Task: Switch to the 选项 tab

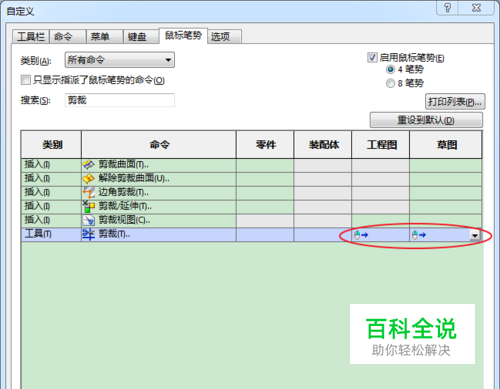Action: pyautogui.click(x=225, y=36)
